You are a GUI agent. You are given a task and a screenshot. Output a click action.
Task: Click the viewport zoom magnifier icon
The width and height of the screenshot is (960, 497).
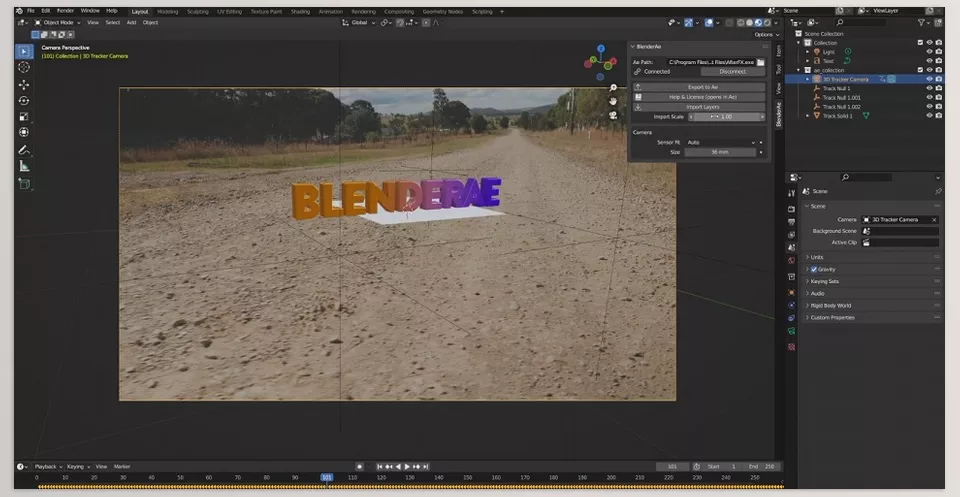coord(613,89)
